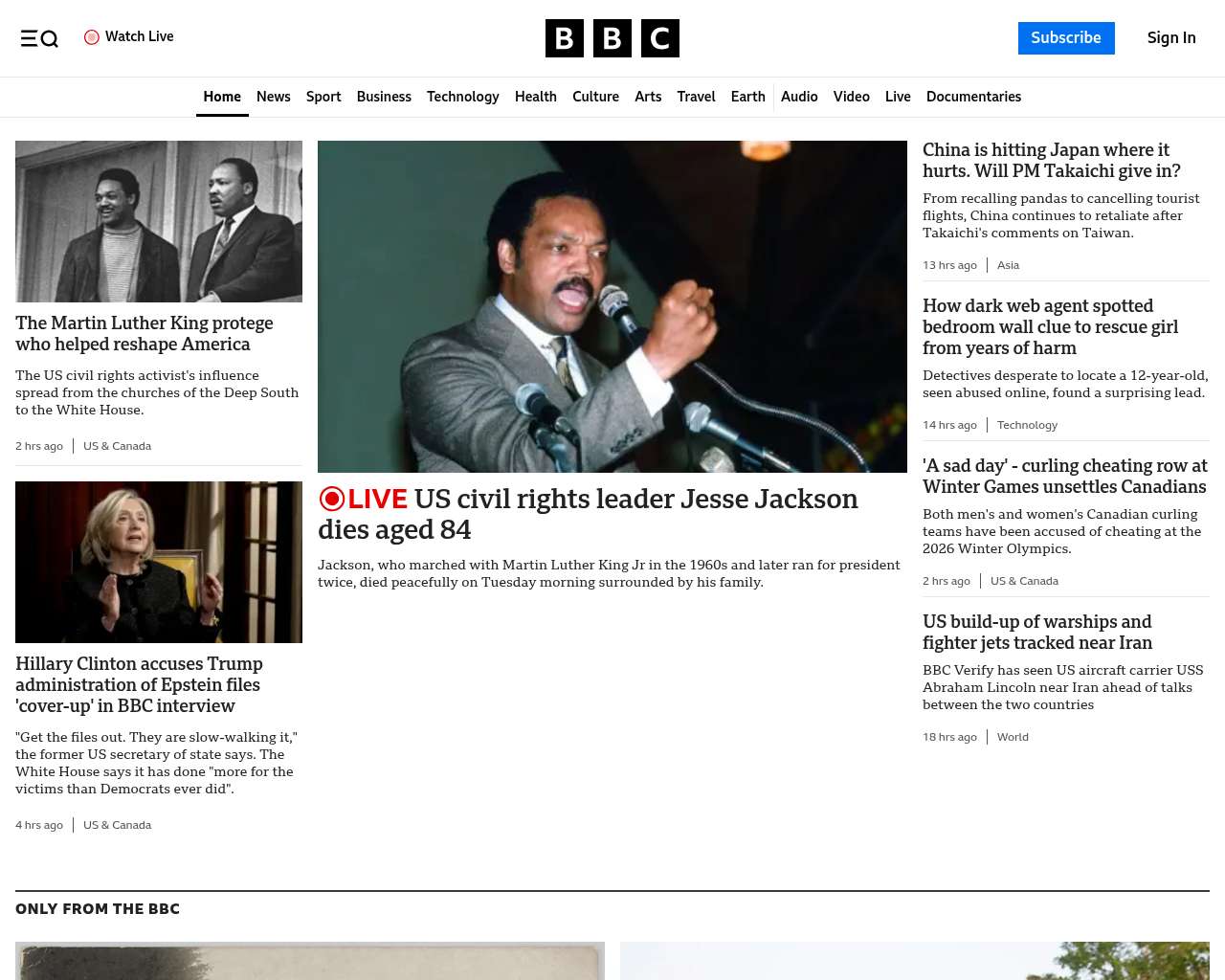Open the Health section
The width and height of the screenshot is (1225, 980).
pyautogui.click(x=536, y=97)
